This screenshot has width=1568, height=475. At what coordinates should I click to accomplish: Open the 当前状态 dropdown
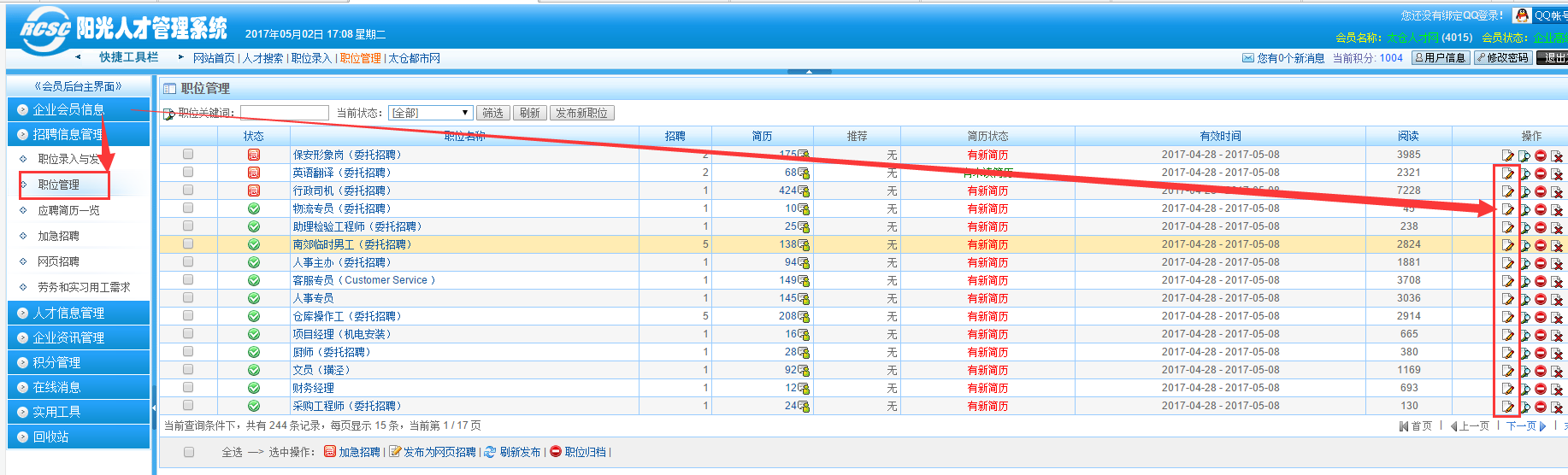tap(431, 113)
